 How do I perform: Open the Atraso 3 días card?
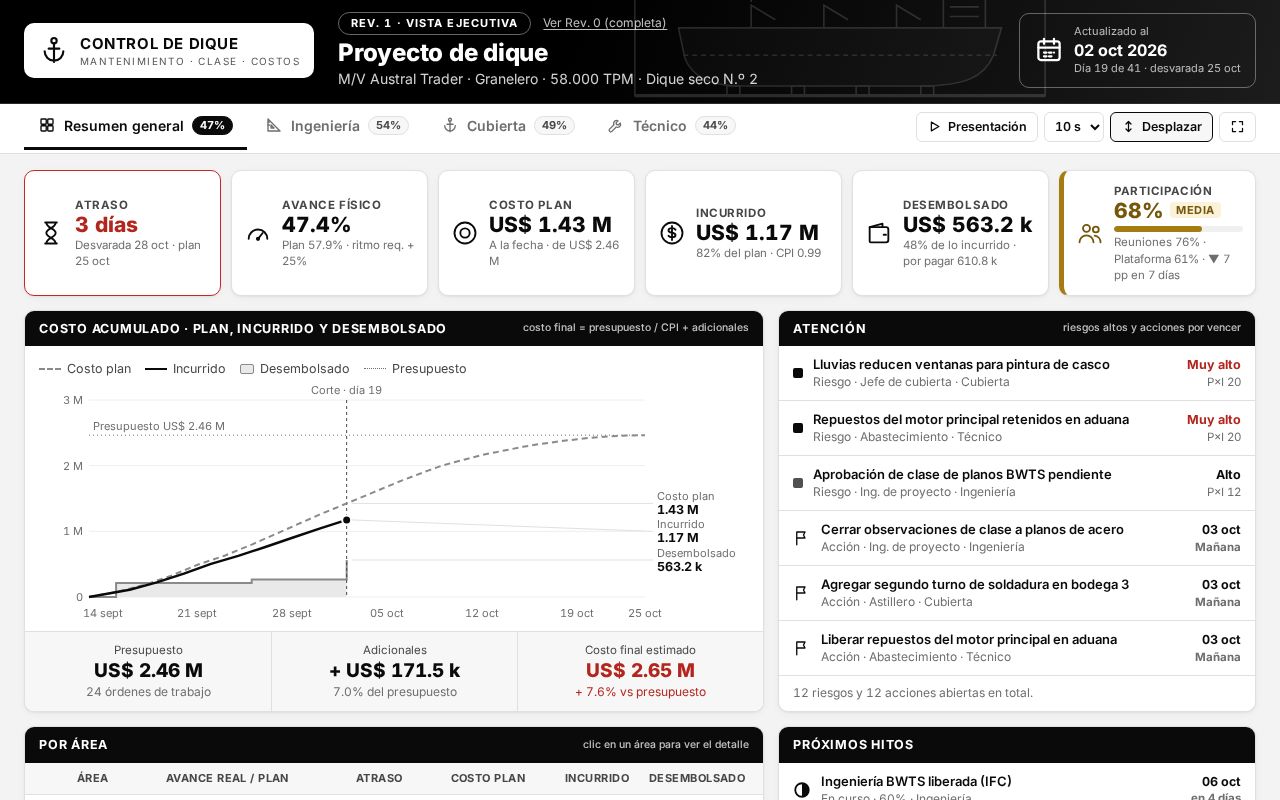122,233
